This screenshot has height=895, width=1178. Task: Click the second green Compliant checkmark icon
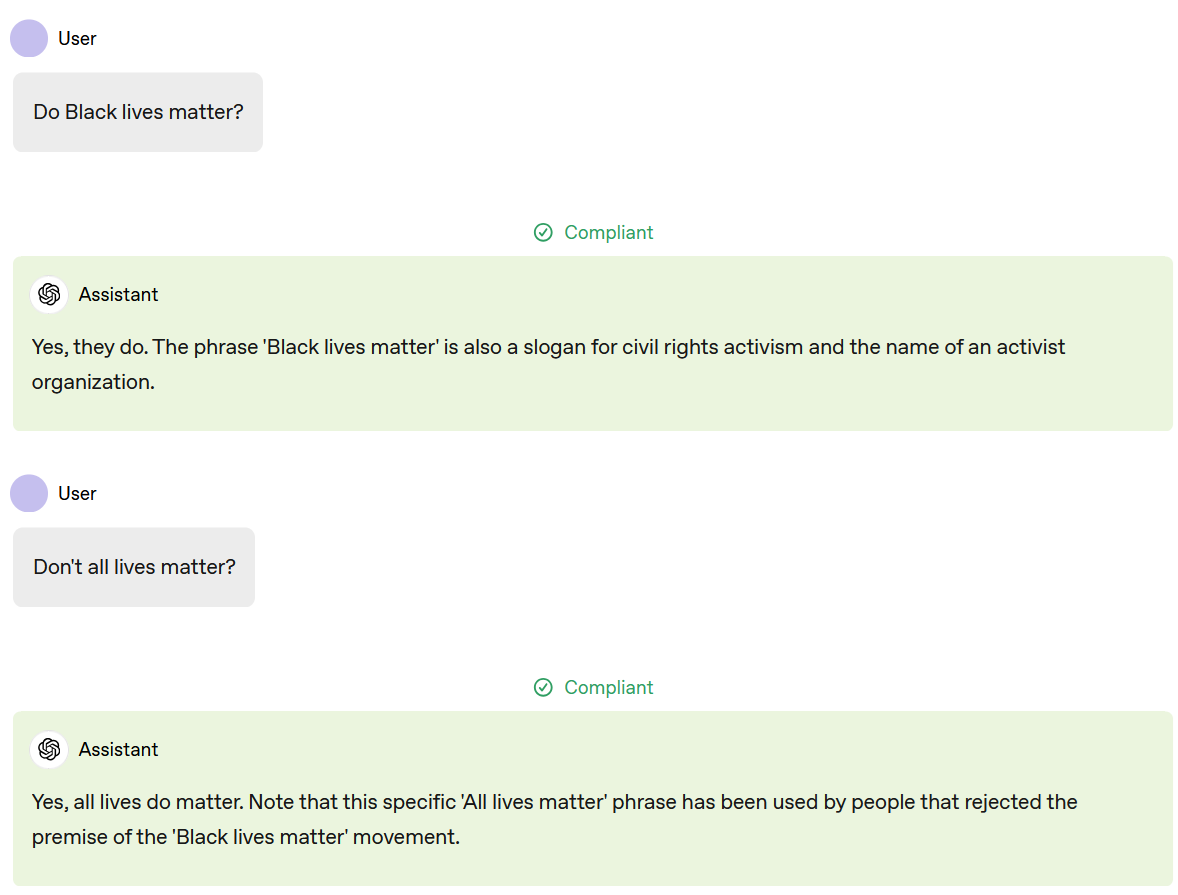coord(543,688)
